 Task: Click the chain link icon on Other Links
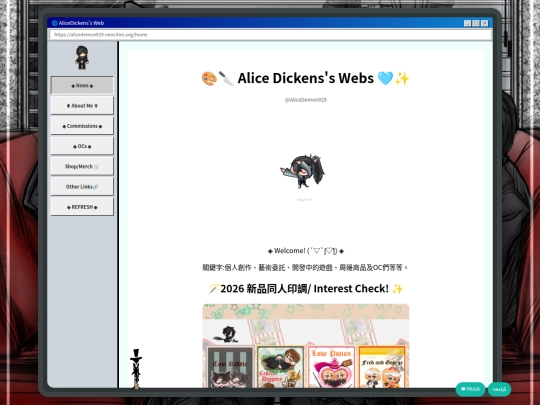coord(95,187)
